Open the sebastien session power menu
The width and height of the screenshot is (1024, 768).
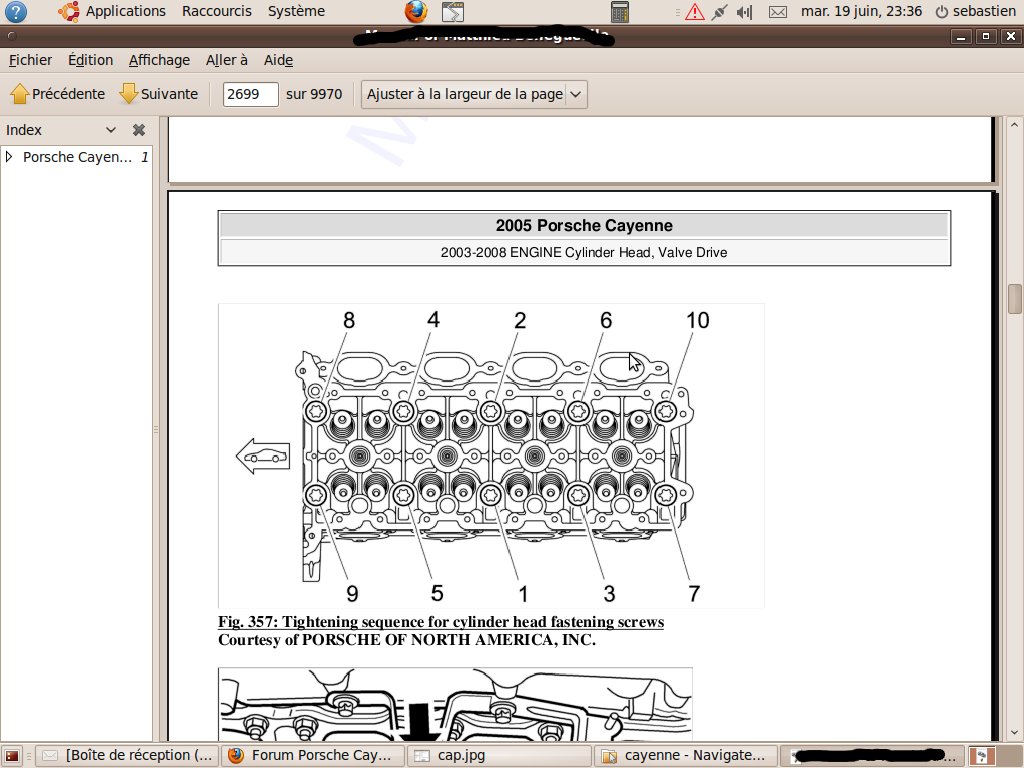coord(976,11)
